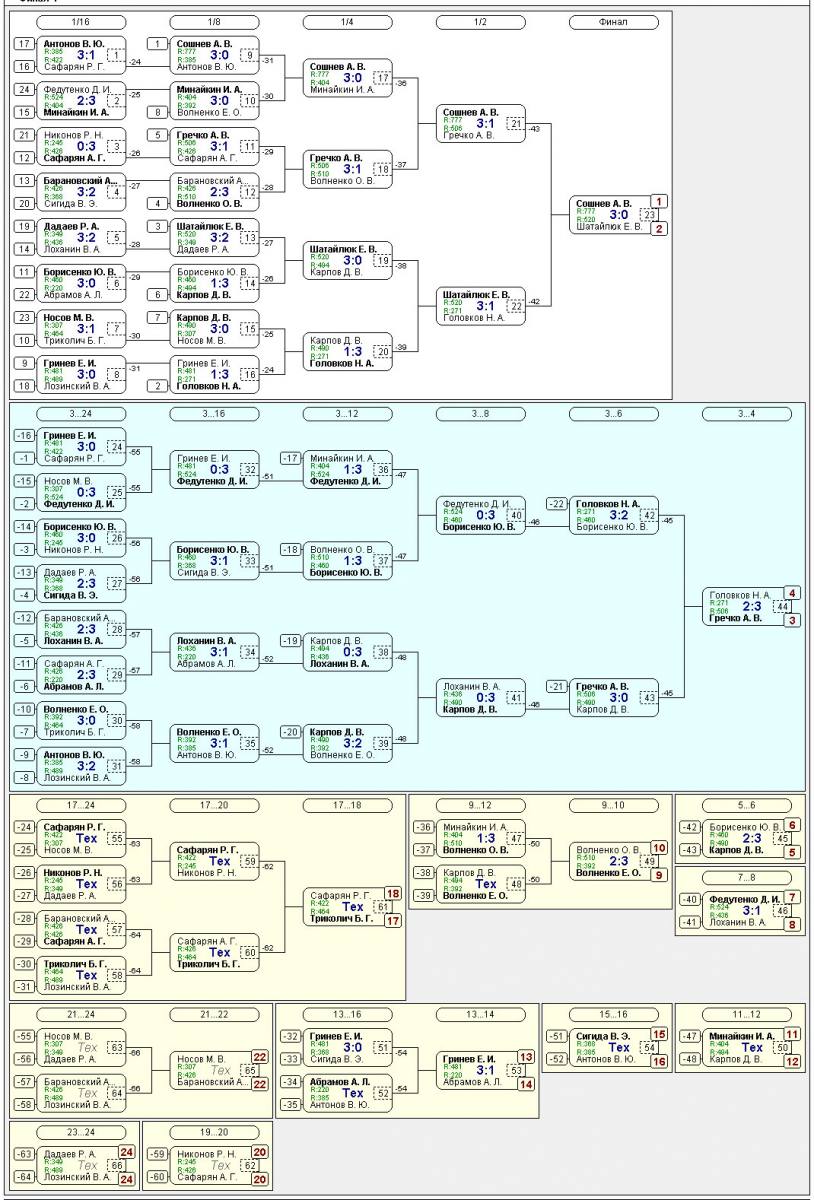Screen dimensions: 814x1200
Task: Open the final match card Сошнев vs Шатайлюк
Action: 615,214
